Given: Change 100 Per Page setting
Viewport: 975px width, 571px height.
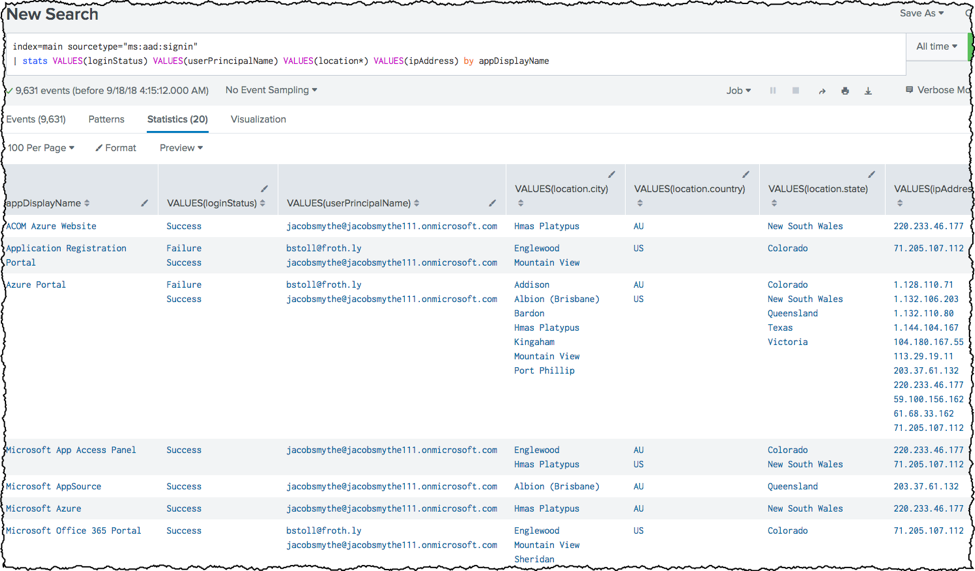Looking at the screenshot, I should (x=41, y=148).
